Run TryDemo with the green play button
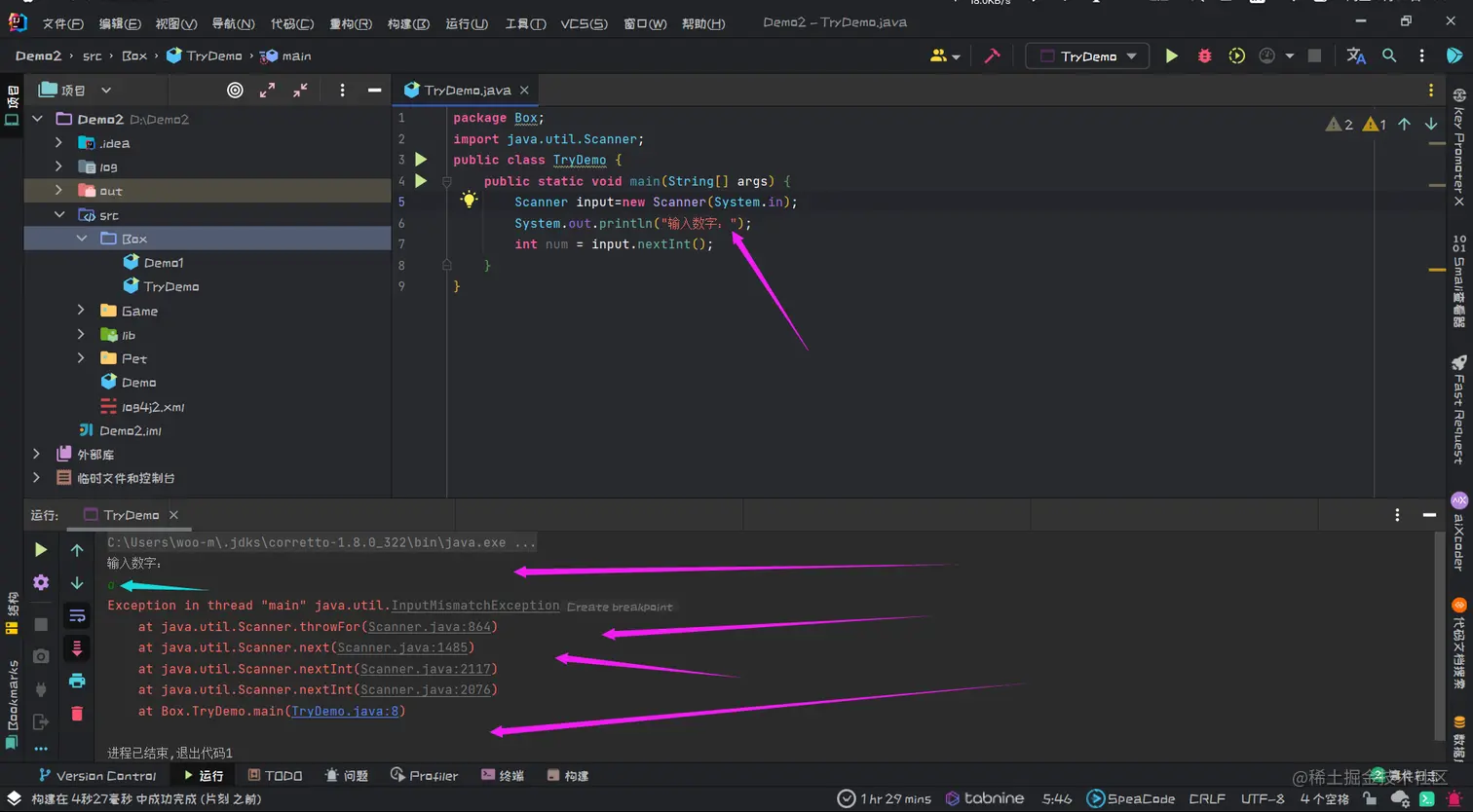The height and width of the screenshot is (812, 1473). 1171,56
